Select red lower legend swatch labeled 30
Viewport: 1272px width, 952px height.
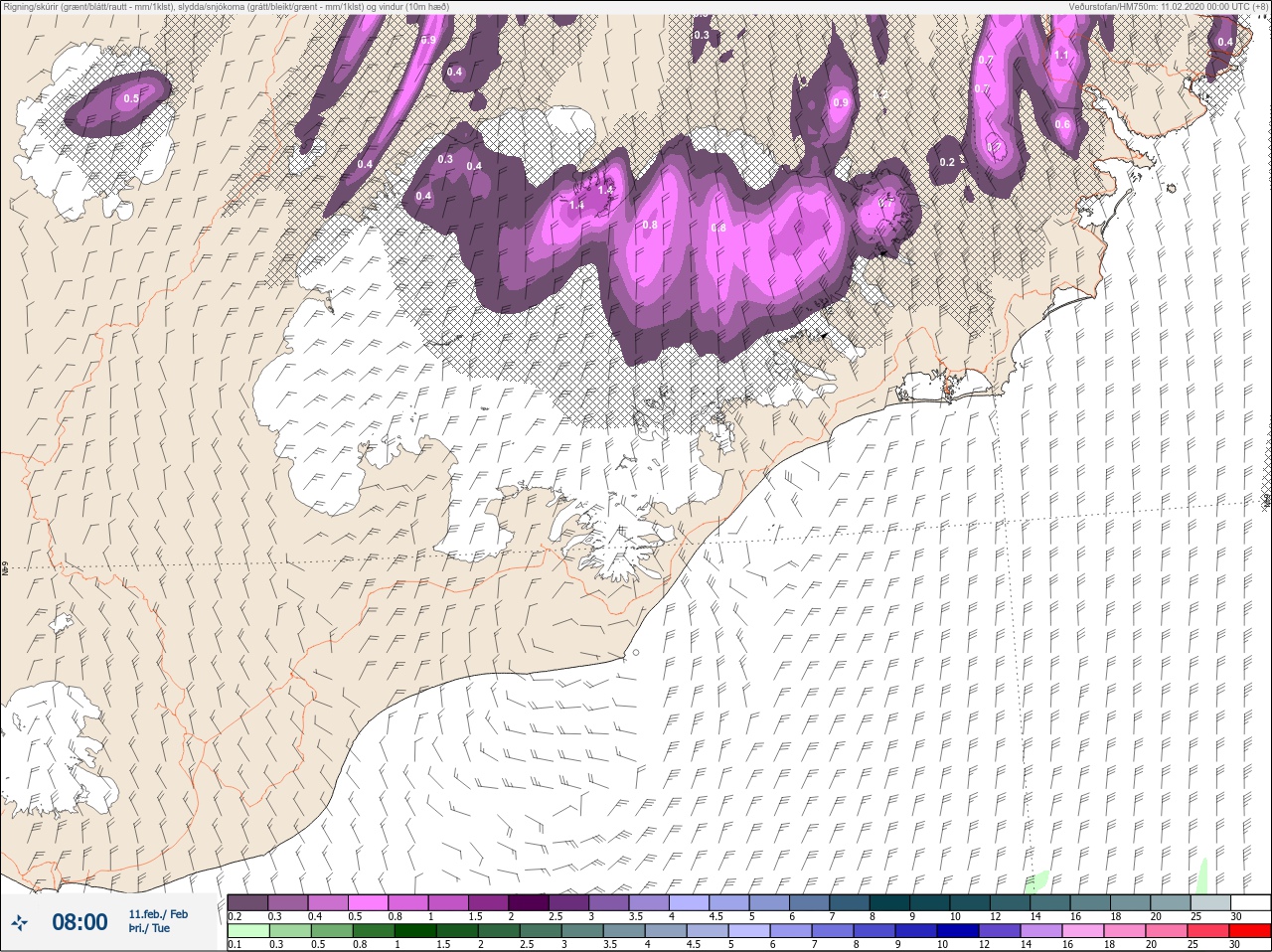1249,931
